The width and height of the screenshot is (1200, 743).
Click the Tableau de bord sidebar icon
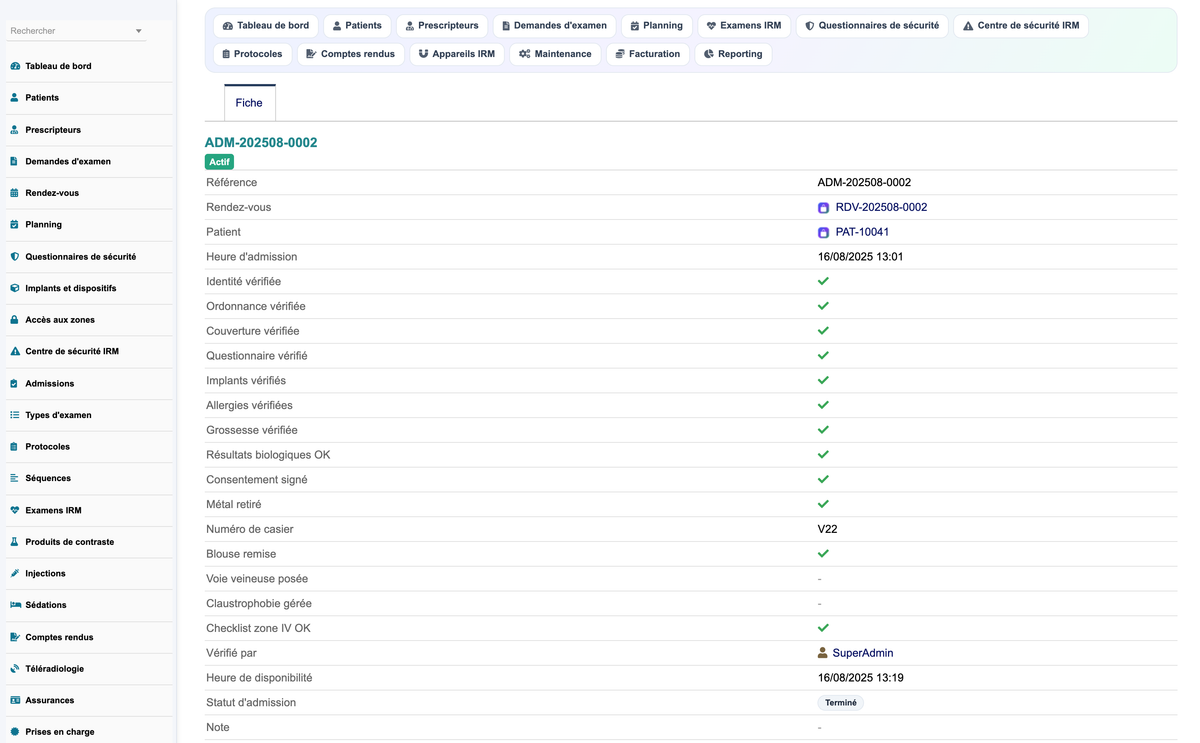click(x=15, y=66)
